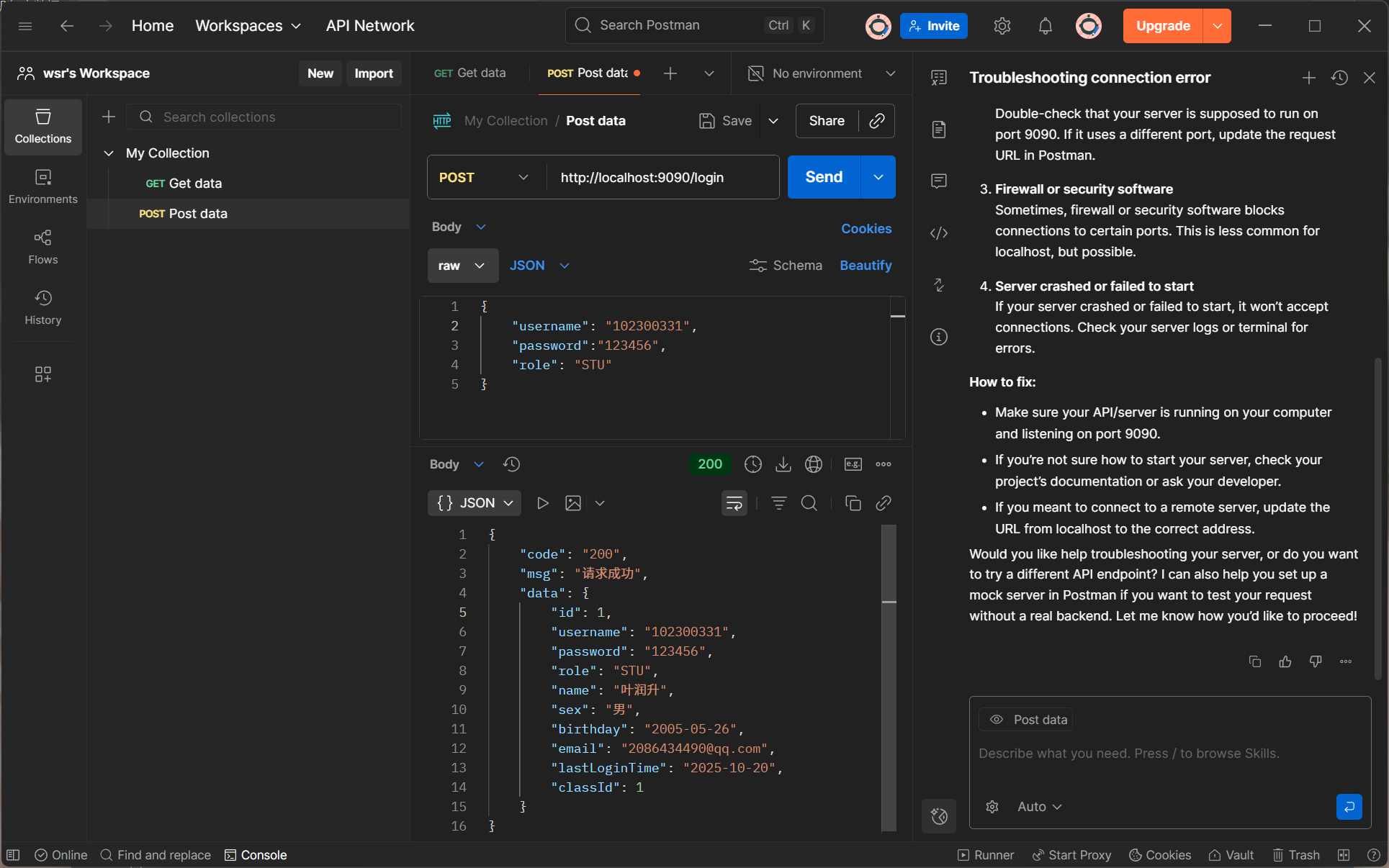1389x868 pixels.
Task: Open the JSON language dropdown in request
Action: pyautogui.click(x=539, y=266)
